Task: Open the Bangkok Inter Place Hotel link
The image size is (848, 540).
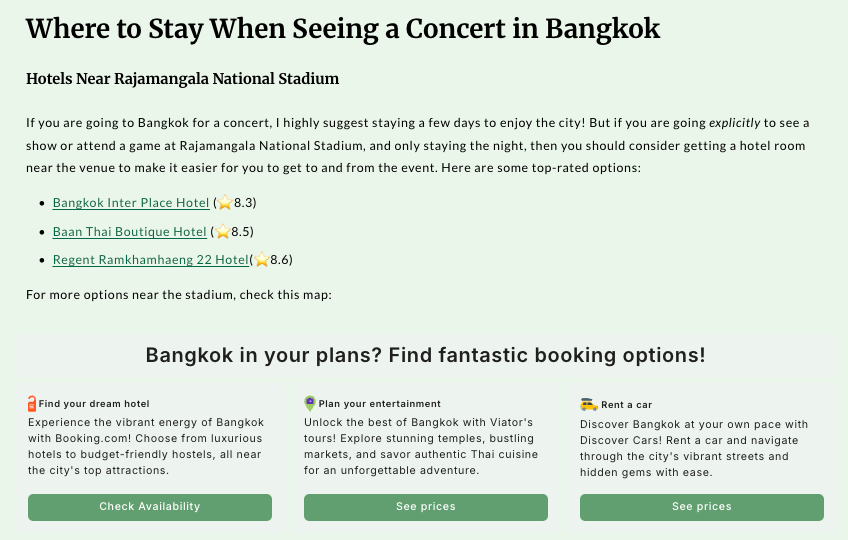Action: [x=131, y=203]
